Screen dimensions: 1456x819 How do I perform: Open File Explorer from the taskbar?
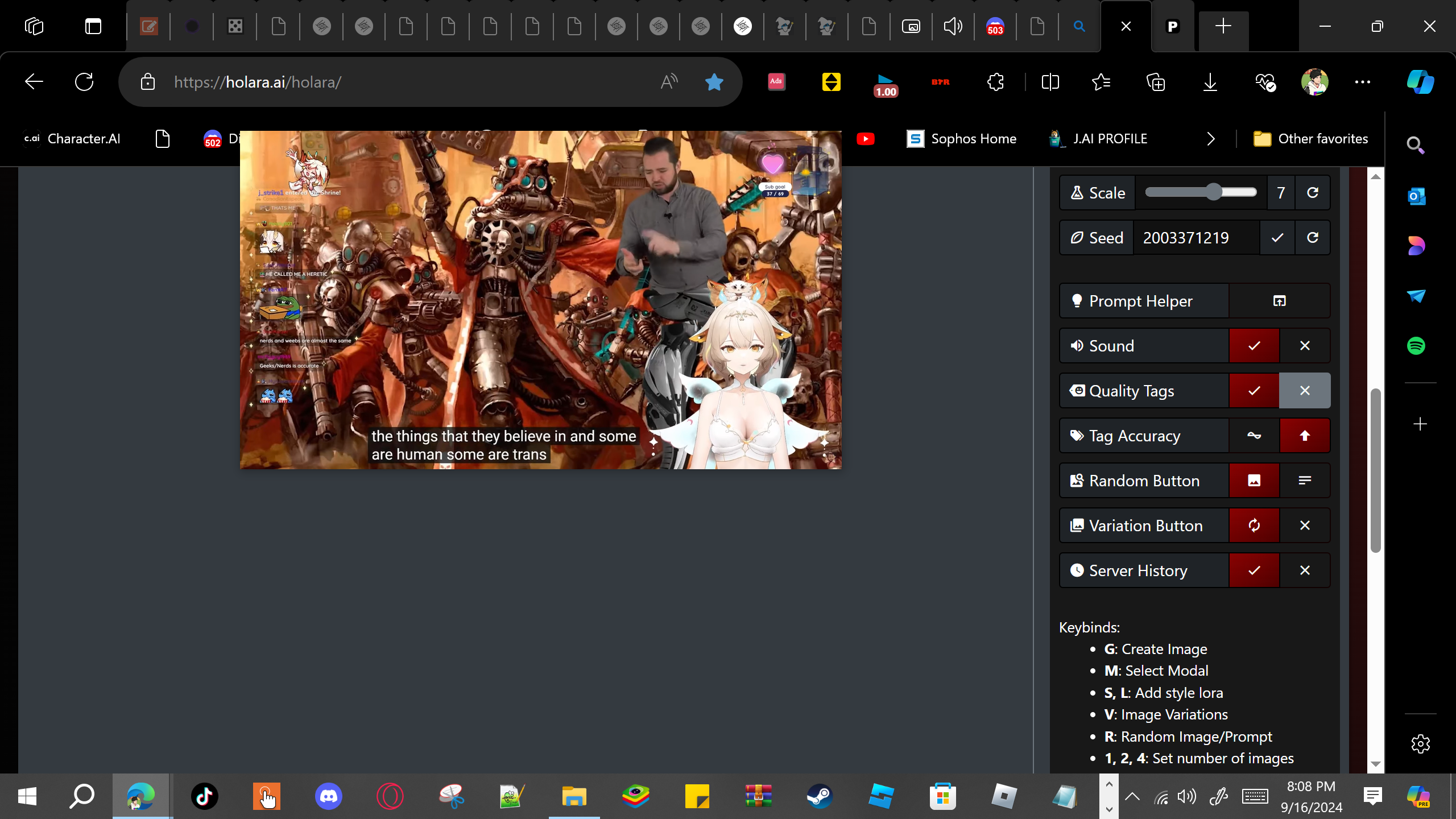click(x=574, y=796)
